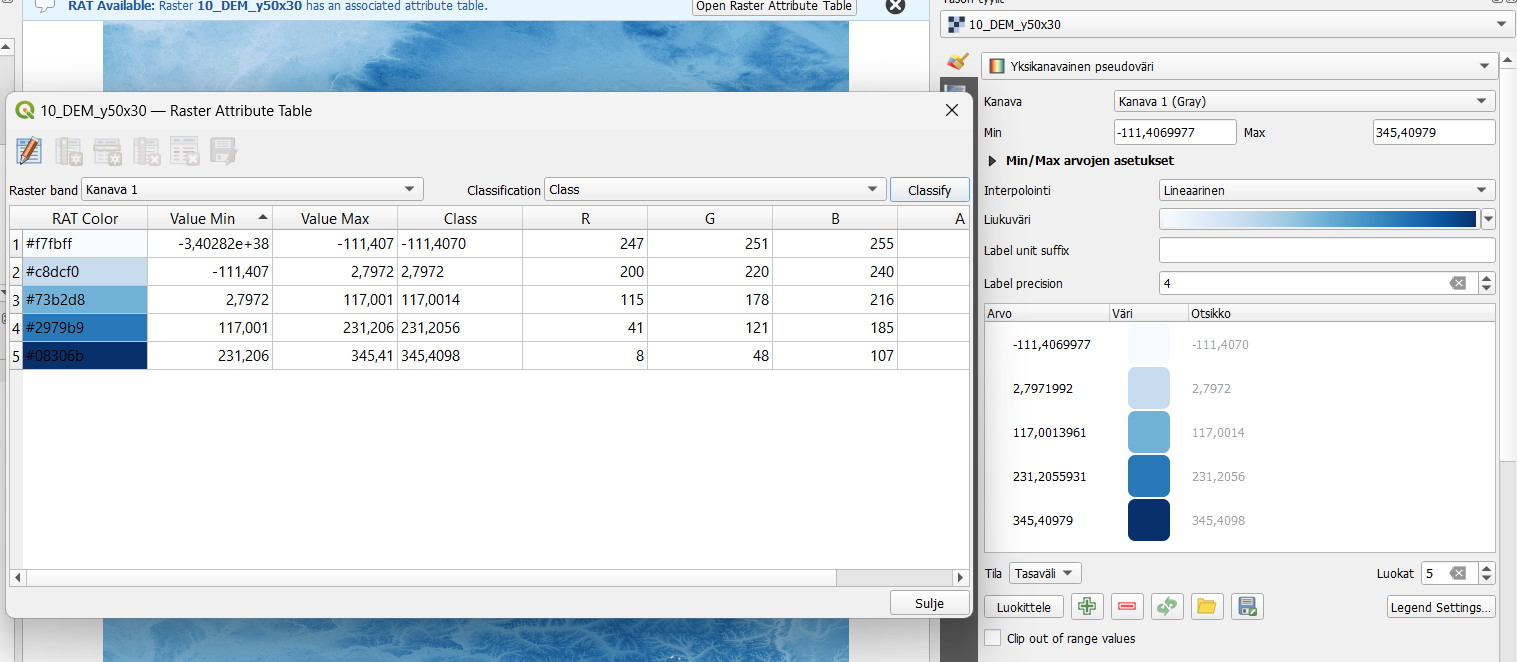The width and height of the screenshot is (1517, 662).
Task: Click Class cell 2,7972
Action: point(460,271)
